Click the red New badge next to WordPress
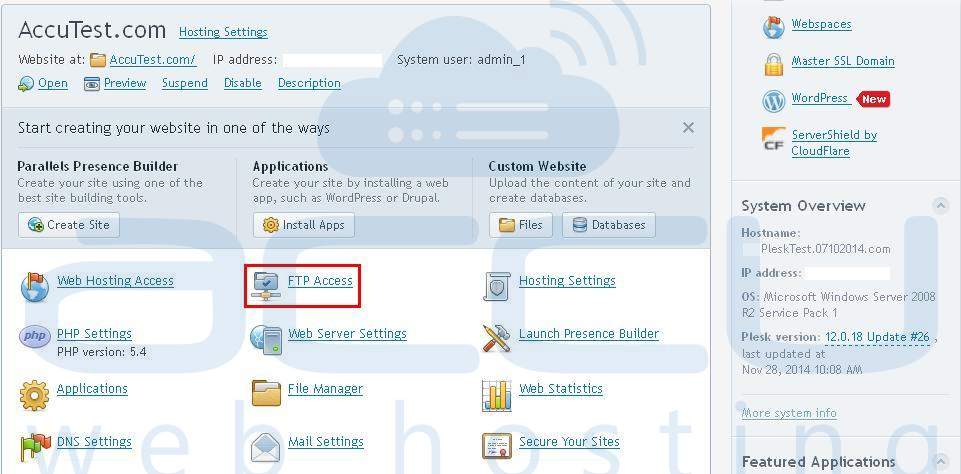The image size is (961, 474). (873, 99)
